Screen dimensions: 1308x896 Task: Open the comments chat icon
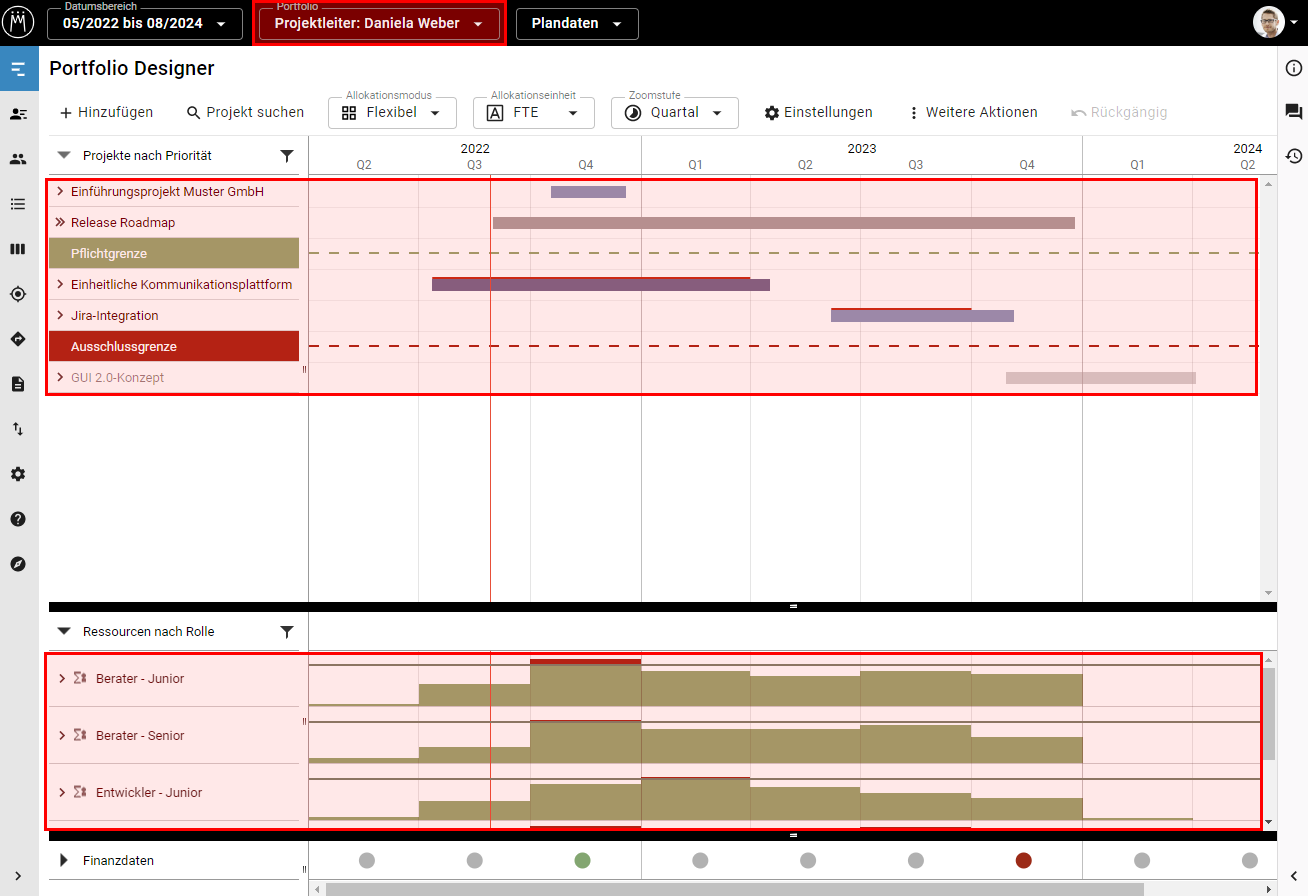[x=1293, y=112]
